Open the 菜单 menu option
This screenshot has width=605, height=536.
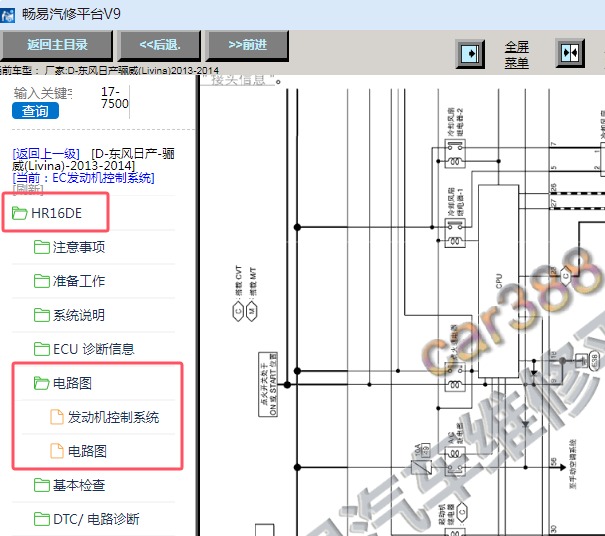pos(516,62)
